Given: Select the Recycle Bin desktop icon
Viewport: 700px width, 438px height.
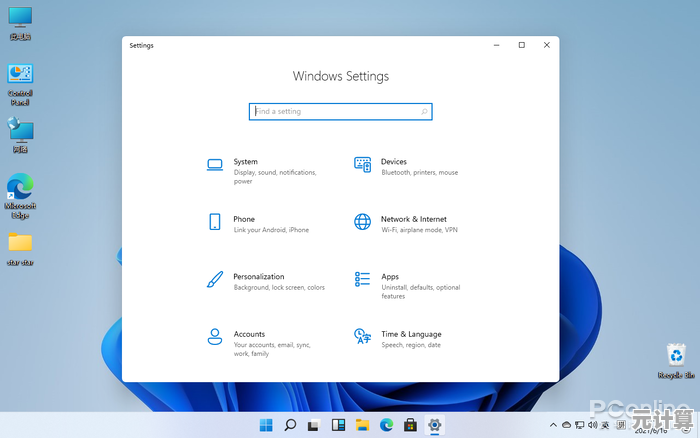Looking at the screenshot, I should tap(676, 358).
